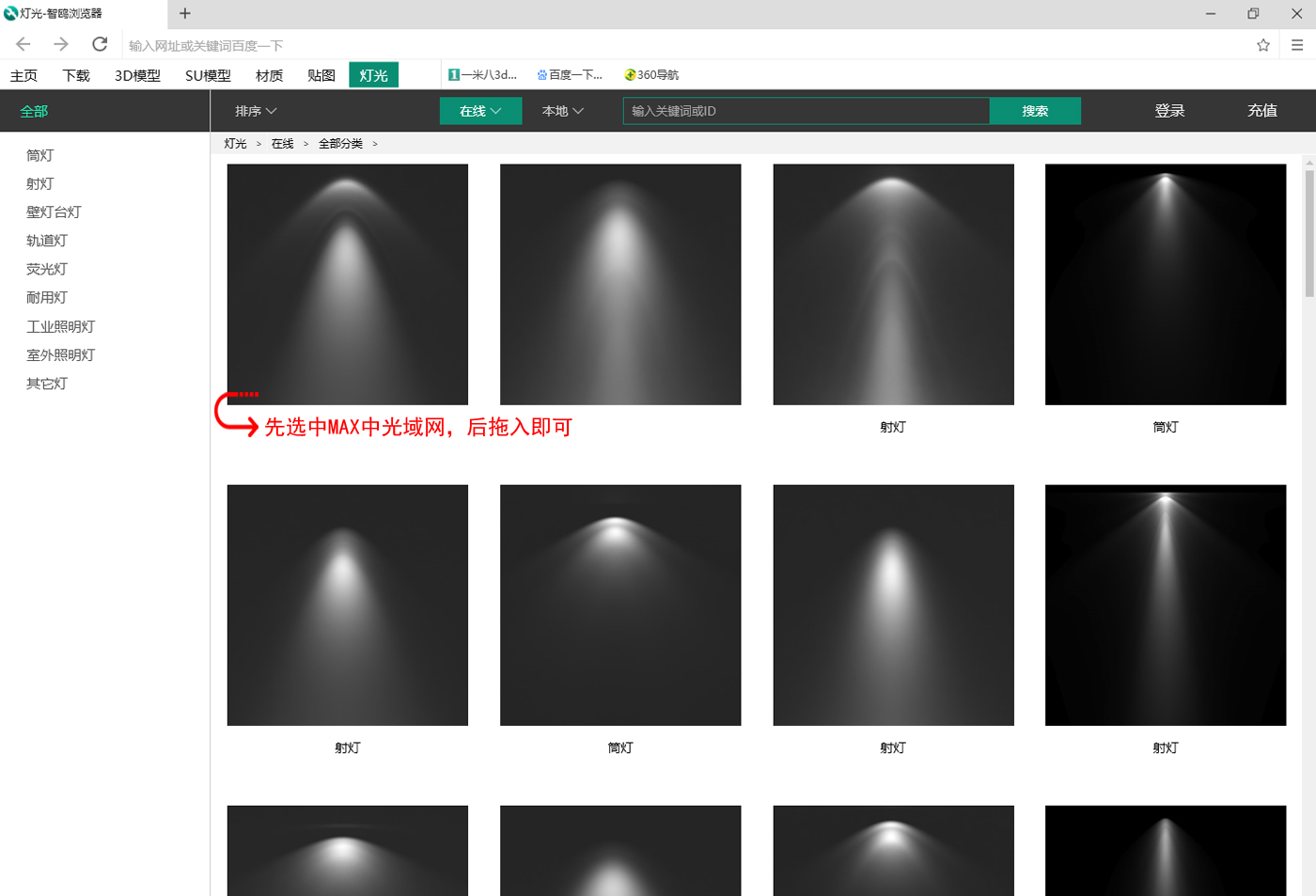Select the first 射灯 light thumbnail
Image resolution: width=1316 pixels, height=896 pixels.
893,284
